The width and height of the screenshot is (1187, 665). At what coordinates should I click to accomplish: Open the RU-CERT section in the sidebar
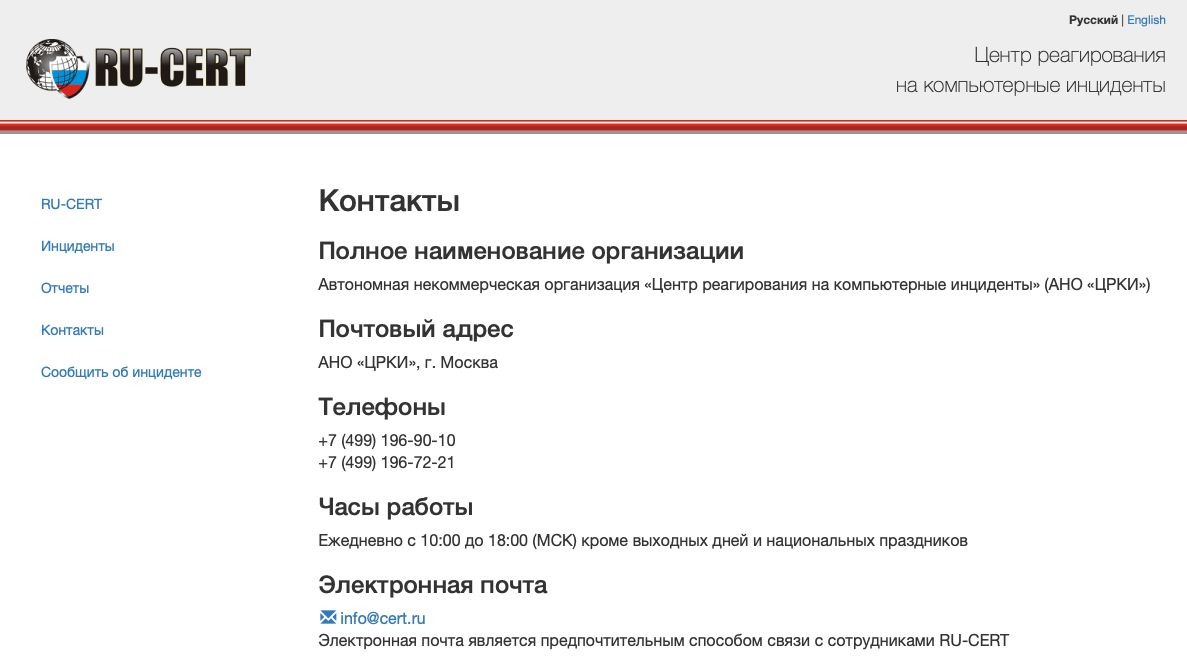(x=70, y=204)
